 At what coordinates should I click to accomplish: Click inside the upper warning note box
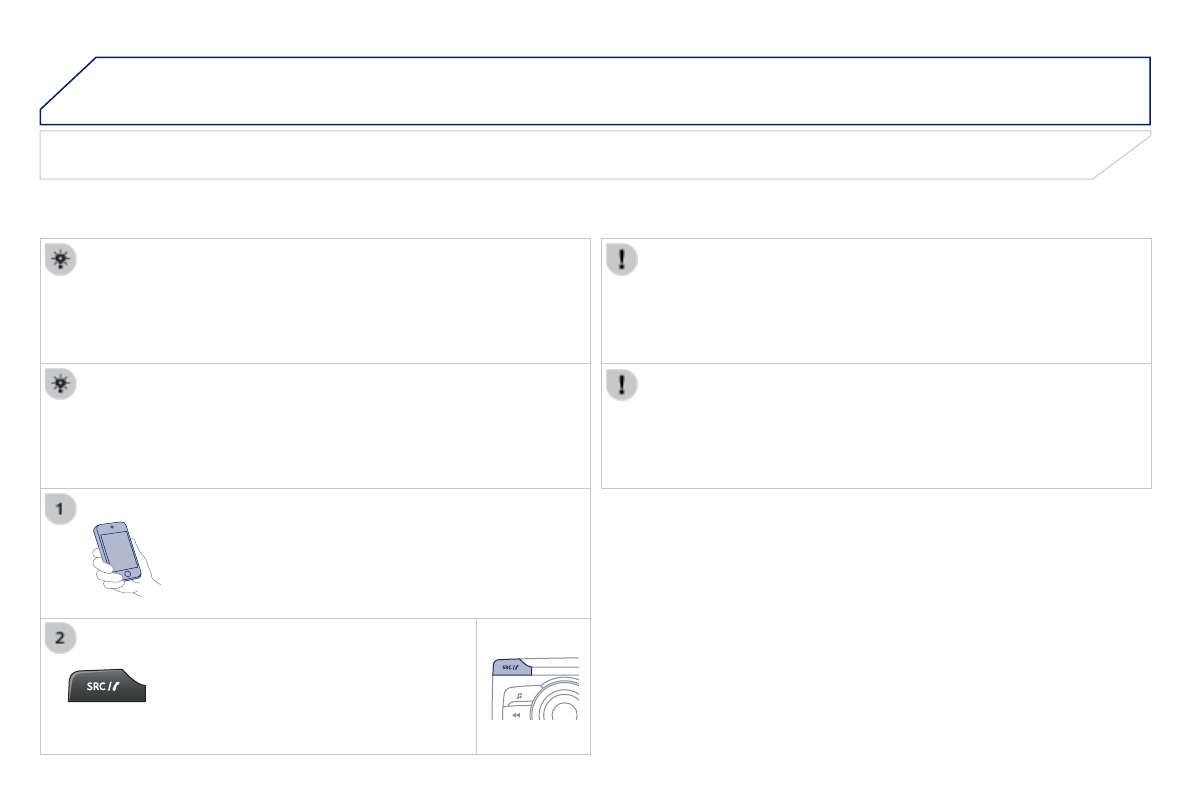[x=880, y=305]
